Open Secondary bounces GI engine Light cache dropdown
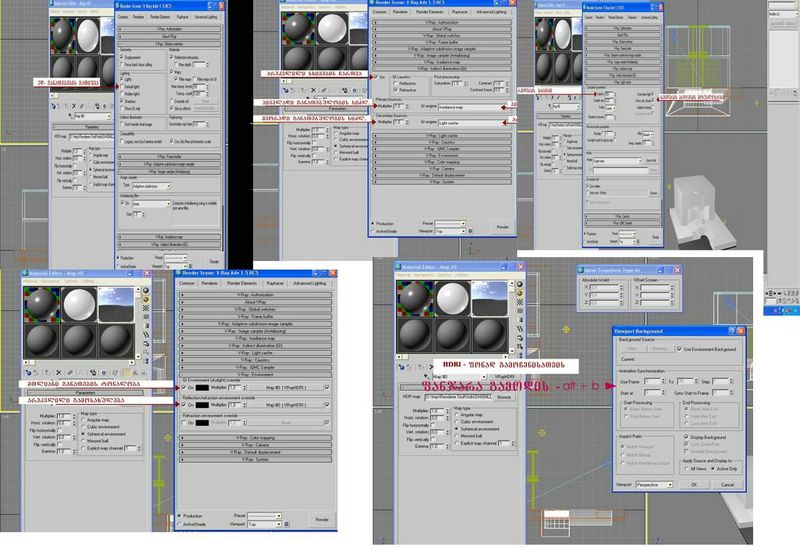The height and width of the screenshot is (547, 800). click(472, 123)
